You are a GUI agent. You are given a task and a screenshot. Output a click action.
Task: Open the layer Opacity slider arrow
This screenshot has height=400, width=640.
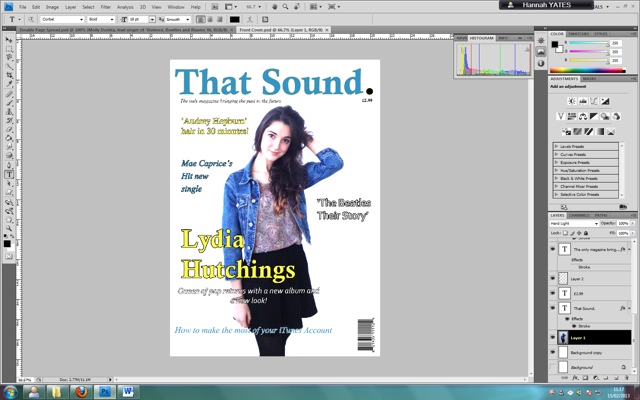click(633, 223)
